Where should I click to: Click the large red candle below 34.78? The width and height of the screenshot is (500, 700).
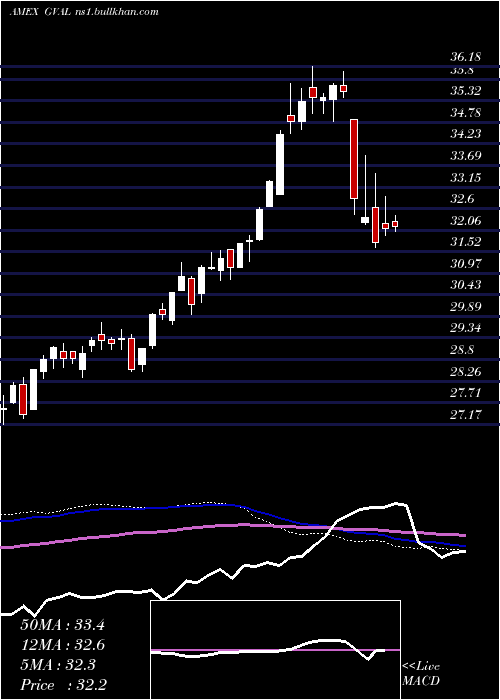[354, 159]
